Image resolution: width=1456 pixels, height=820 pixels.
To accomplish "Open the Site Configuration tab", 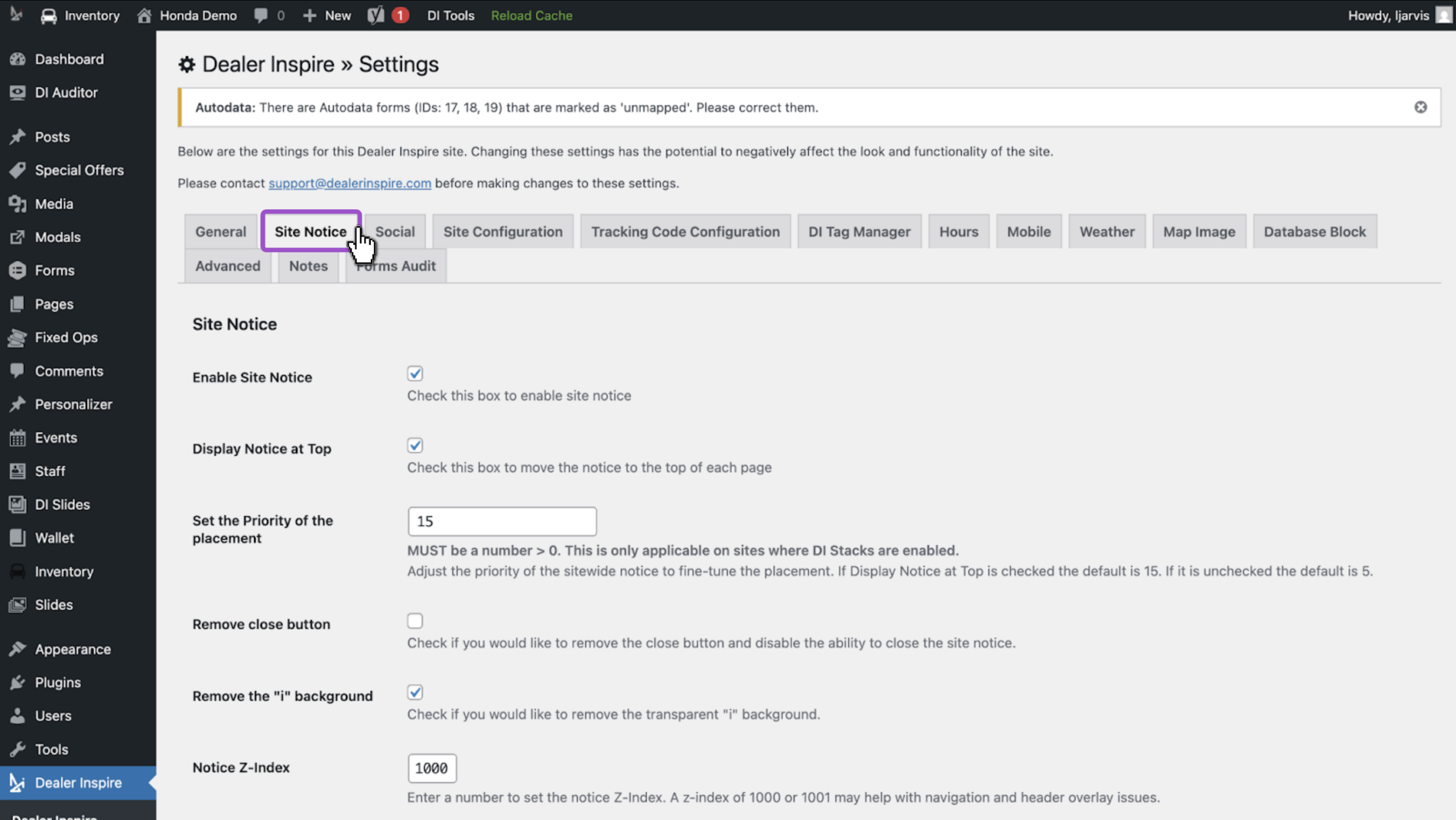I will coord(503,232).
